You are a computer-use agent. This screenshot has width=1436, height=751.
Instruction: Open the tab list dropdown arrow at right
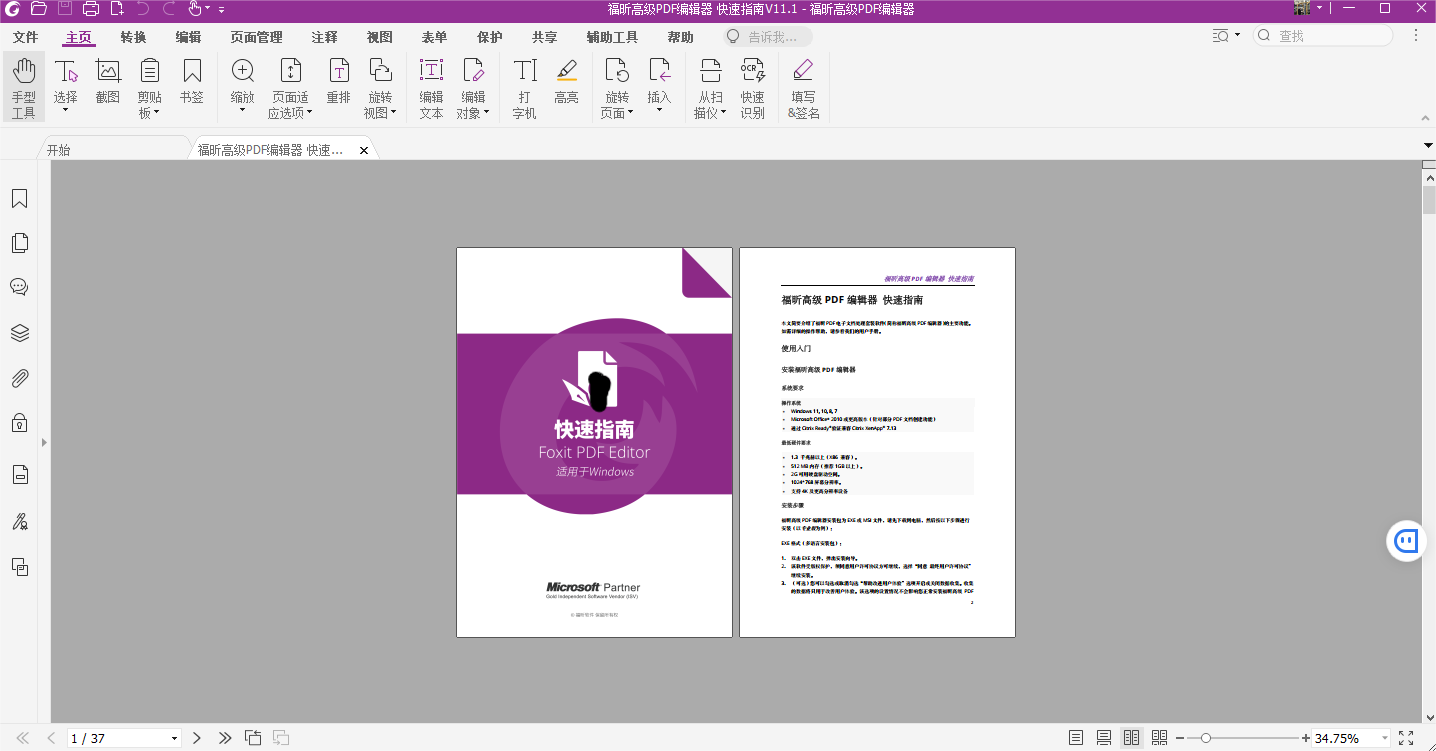pyautogui.click(x=1428, y=146)
